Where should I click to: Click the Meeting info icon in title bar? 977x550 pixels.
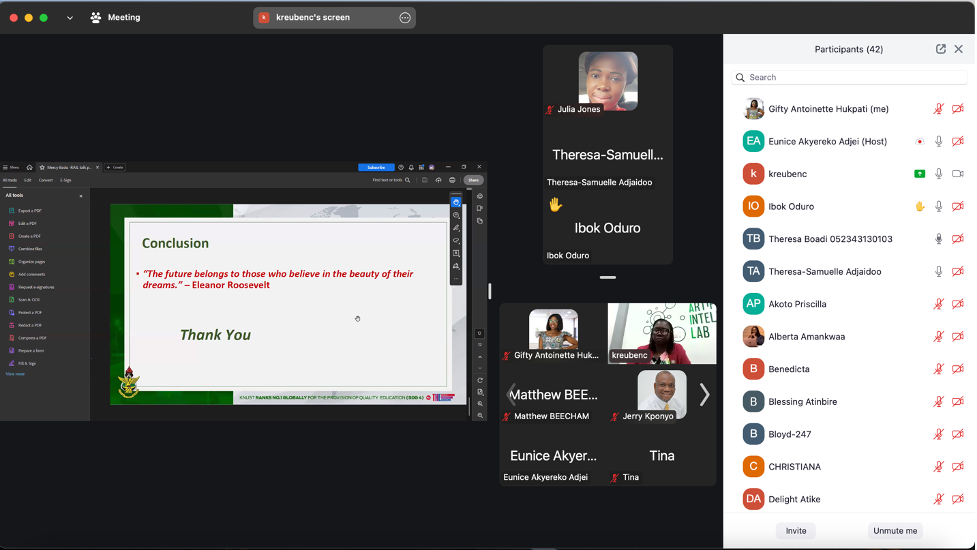pyautogui.click(x=96, y=17)
